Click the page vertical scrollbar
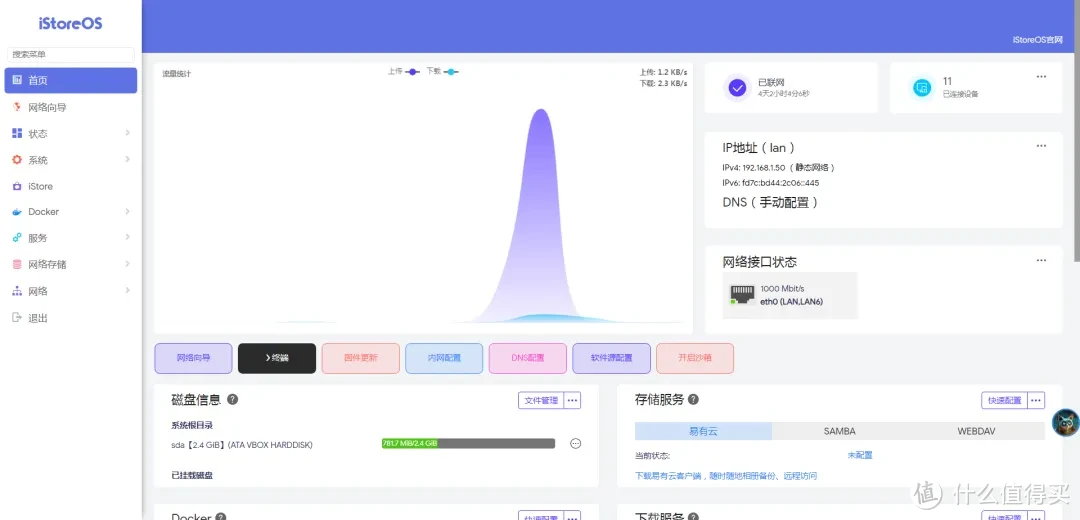This screenshot has height=520, width=1080. click(x=1077, y=131)
